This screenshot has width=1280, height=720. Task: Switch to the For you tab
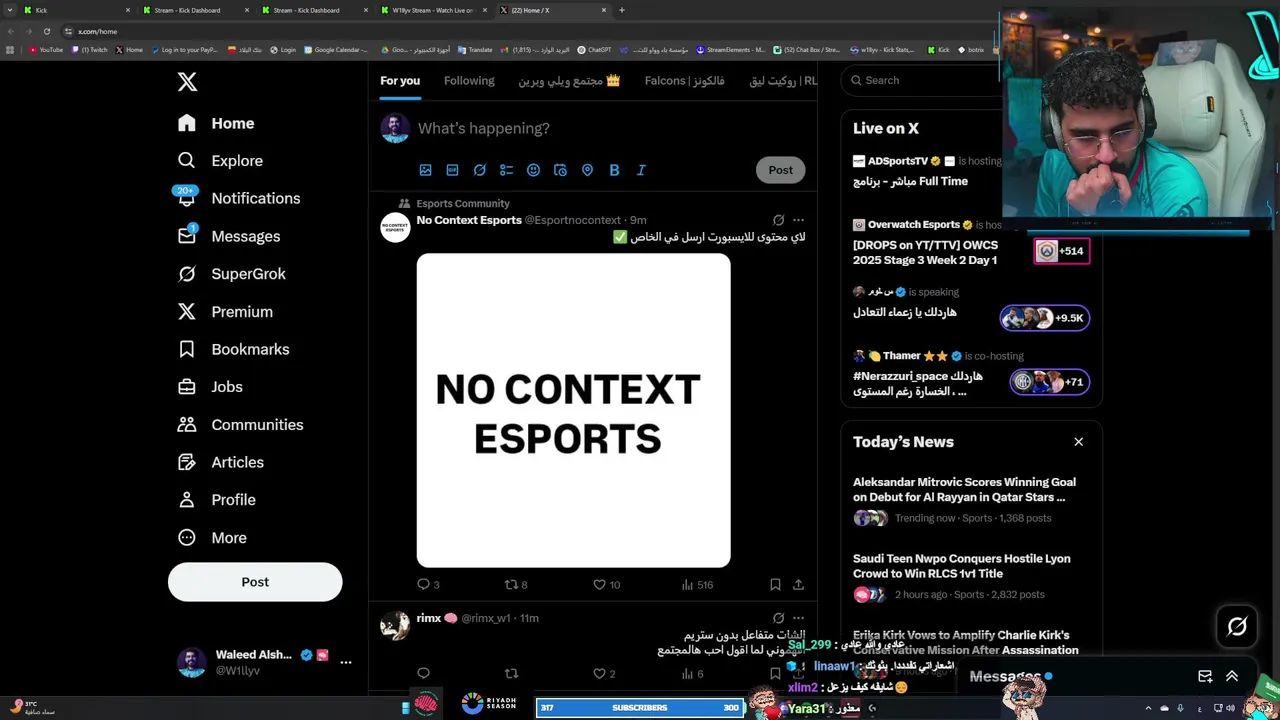tap(400, 81)
